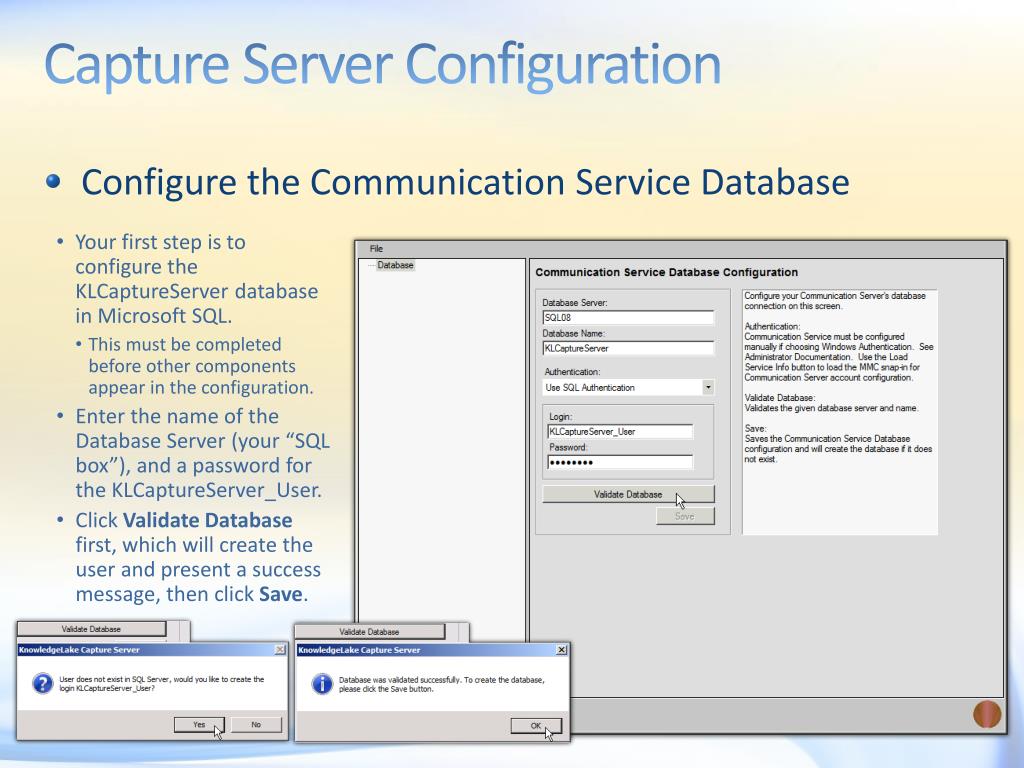This screenshot has width=1024, height=768.
Task: Open the File menu
Action: tap(376, 248)
